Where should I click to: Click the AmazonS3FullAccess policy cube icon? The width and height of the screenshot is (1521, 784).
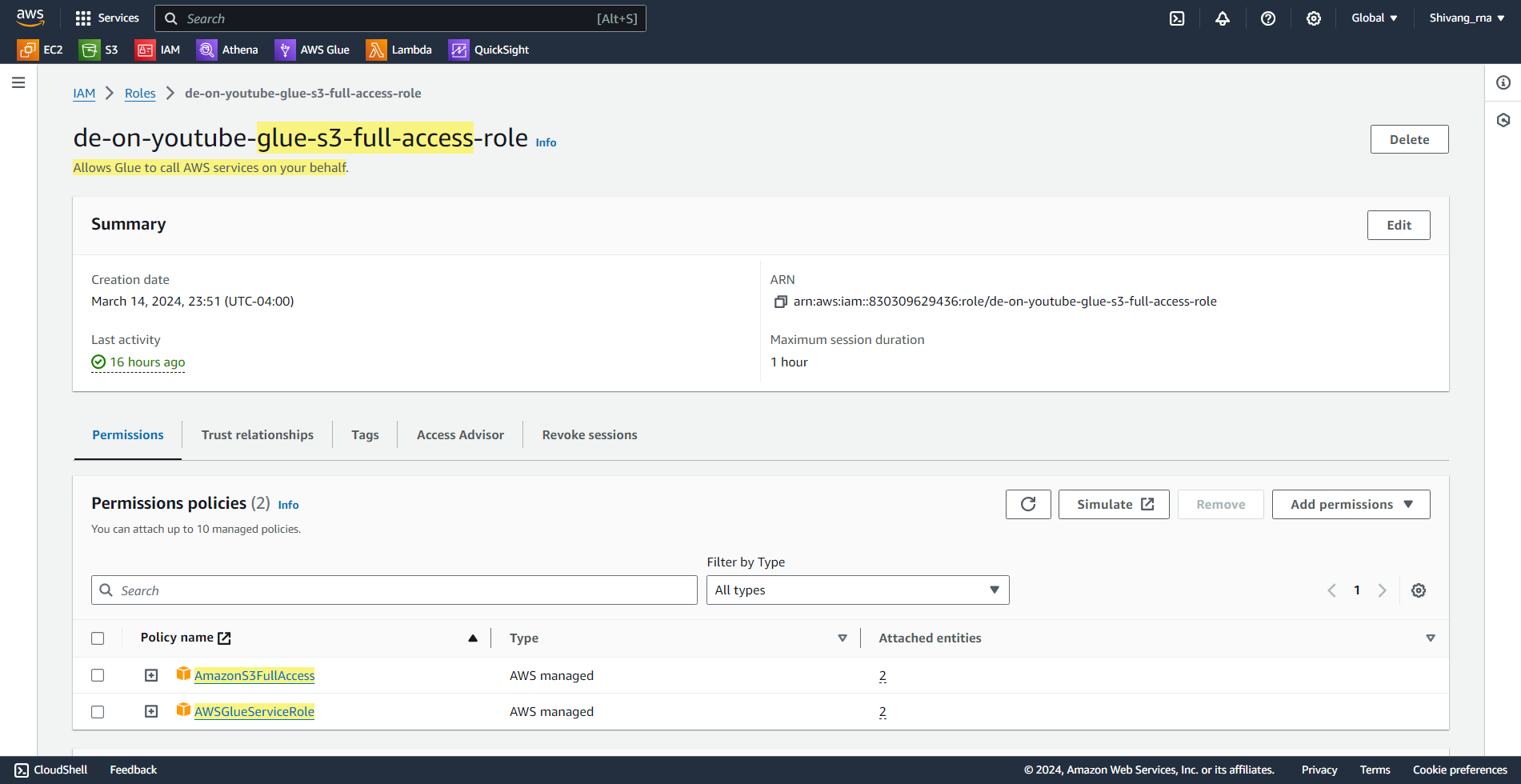(183, 674)
